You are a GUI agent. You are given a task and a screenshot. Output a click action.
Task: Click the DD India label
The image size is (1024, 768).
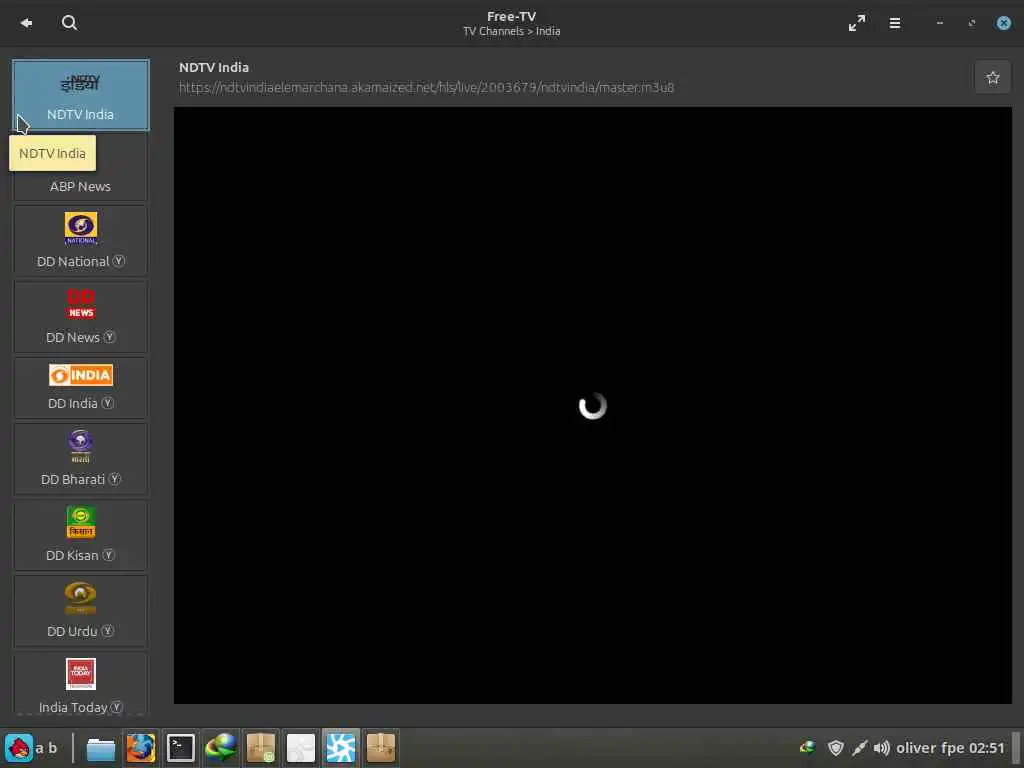coord(72,404)
